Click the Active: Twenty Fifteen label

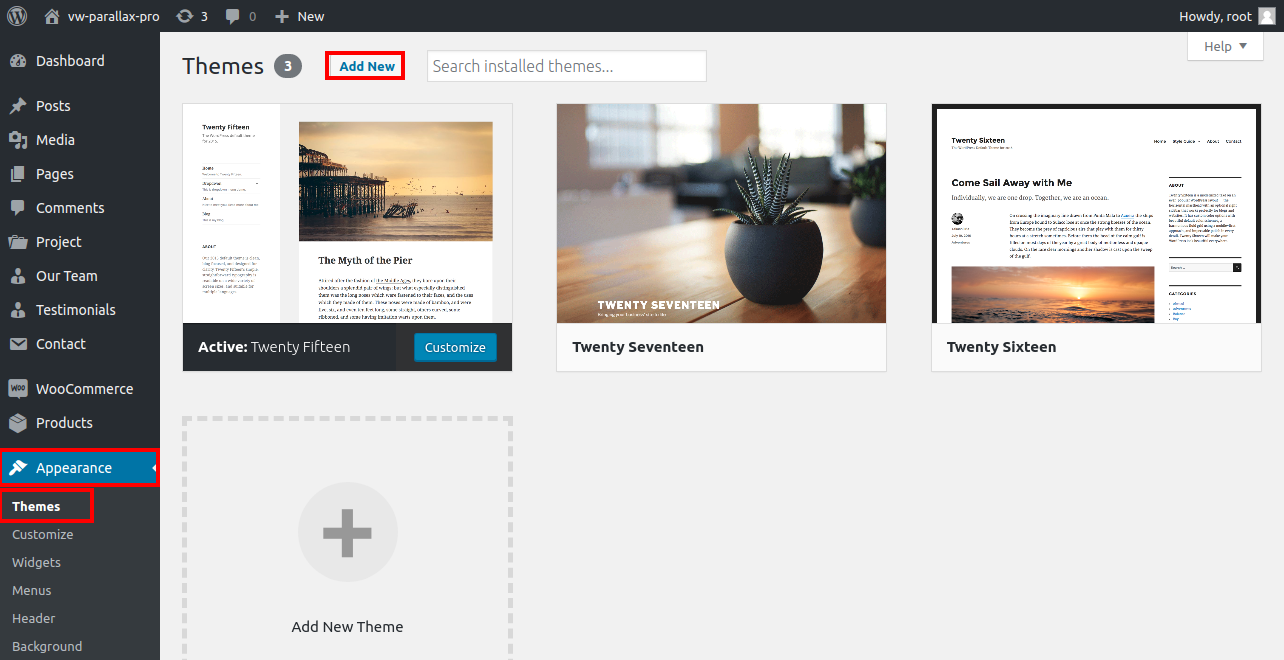pos(274,347)
